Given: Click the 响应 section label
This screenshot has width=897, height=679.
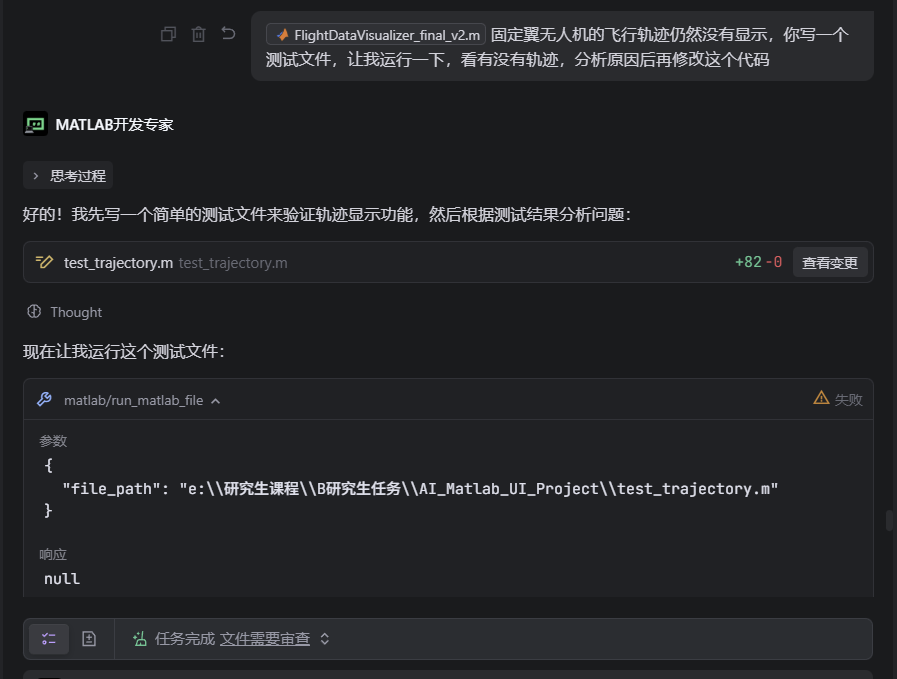Looking at the screenshot, I should [53, 554].
